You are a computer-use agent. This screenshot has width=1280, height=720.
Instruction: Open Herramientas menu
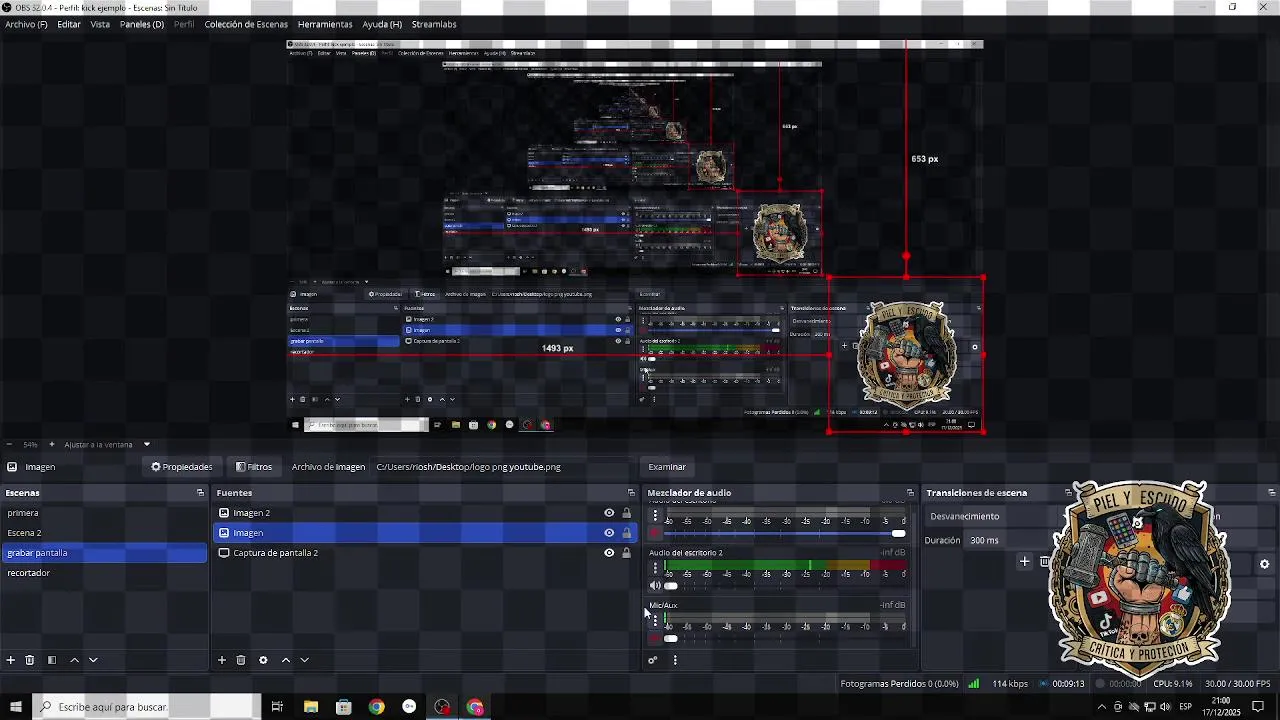click(x=325, y=24)
